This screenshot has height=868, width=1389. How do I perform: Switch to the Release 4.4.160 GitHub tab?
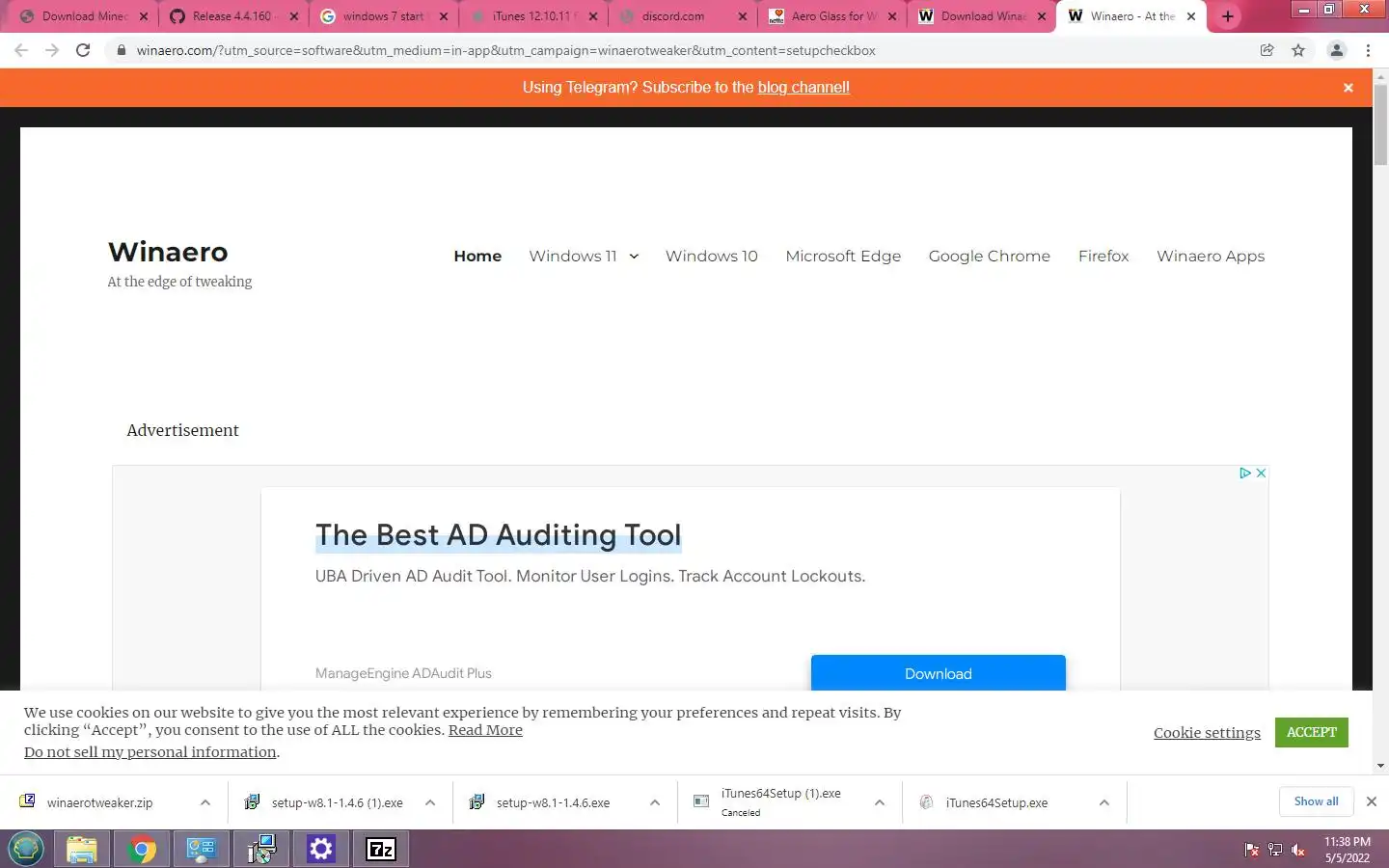(x=231, y=16)
